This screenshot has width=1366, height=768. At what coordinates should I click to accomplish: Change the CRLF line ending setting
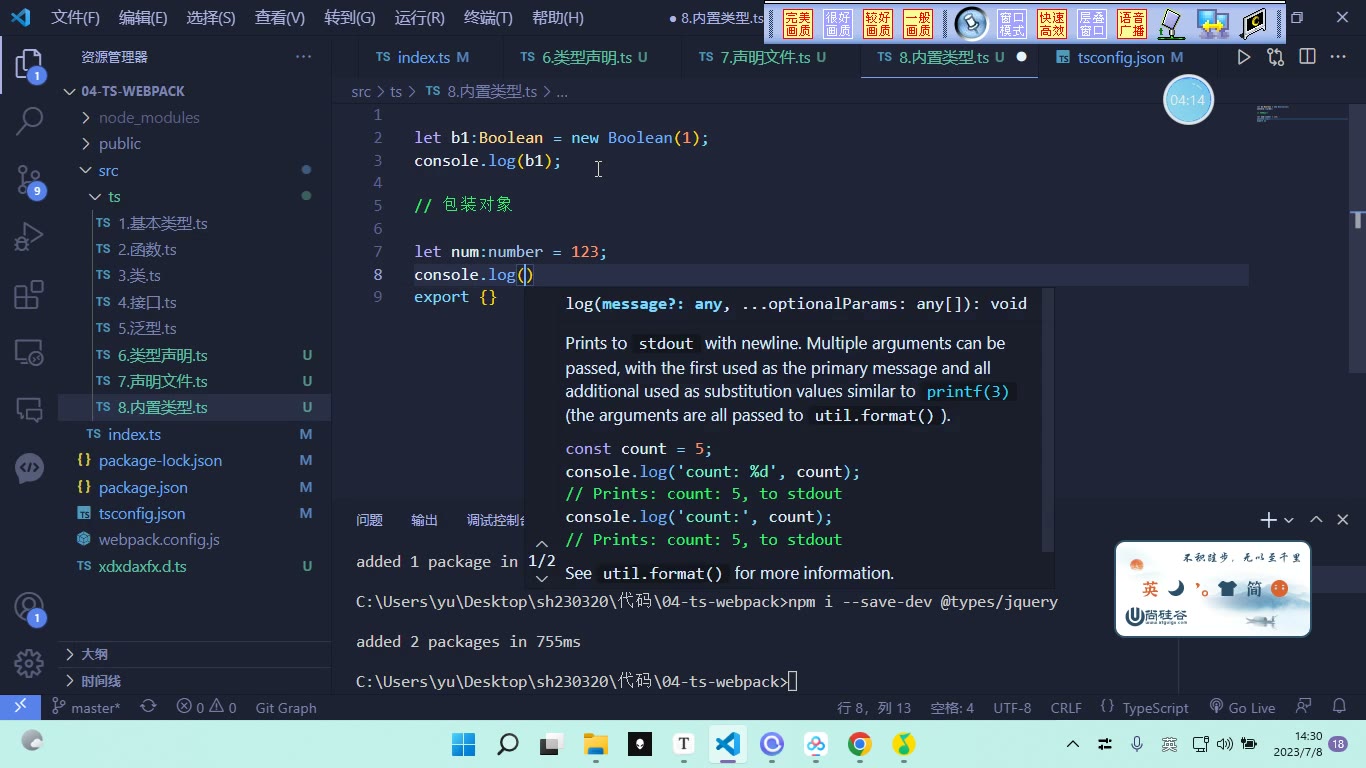(1066, 707)
